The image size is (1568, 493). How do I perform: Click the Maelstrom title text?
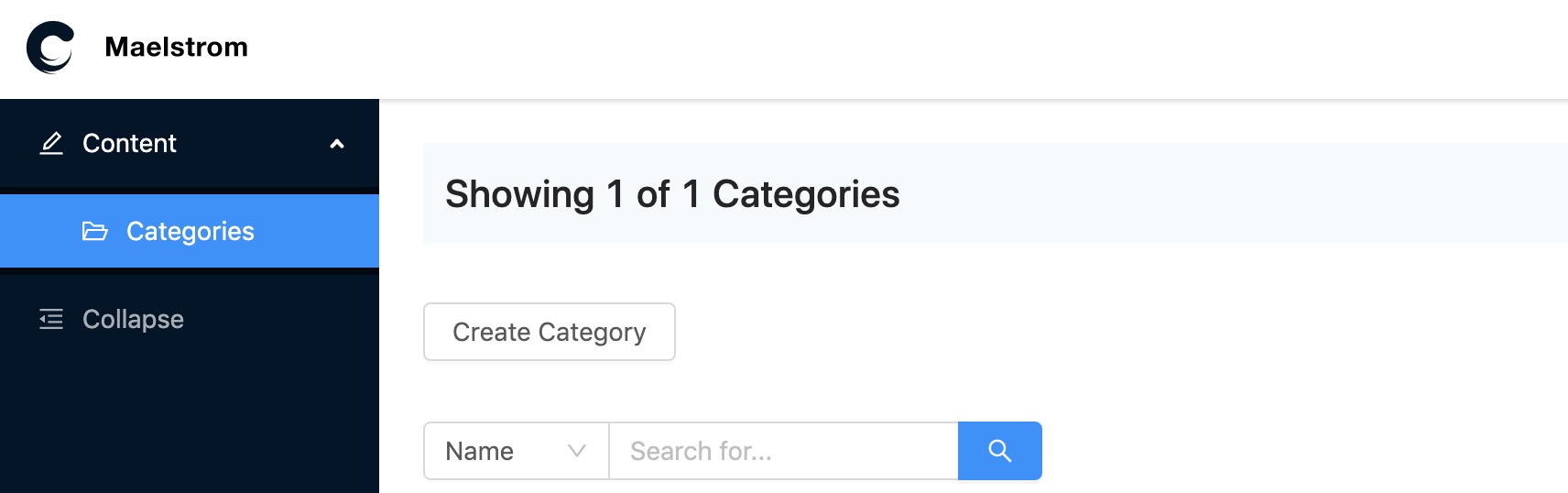[x=176, y=47]
